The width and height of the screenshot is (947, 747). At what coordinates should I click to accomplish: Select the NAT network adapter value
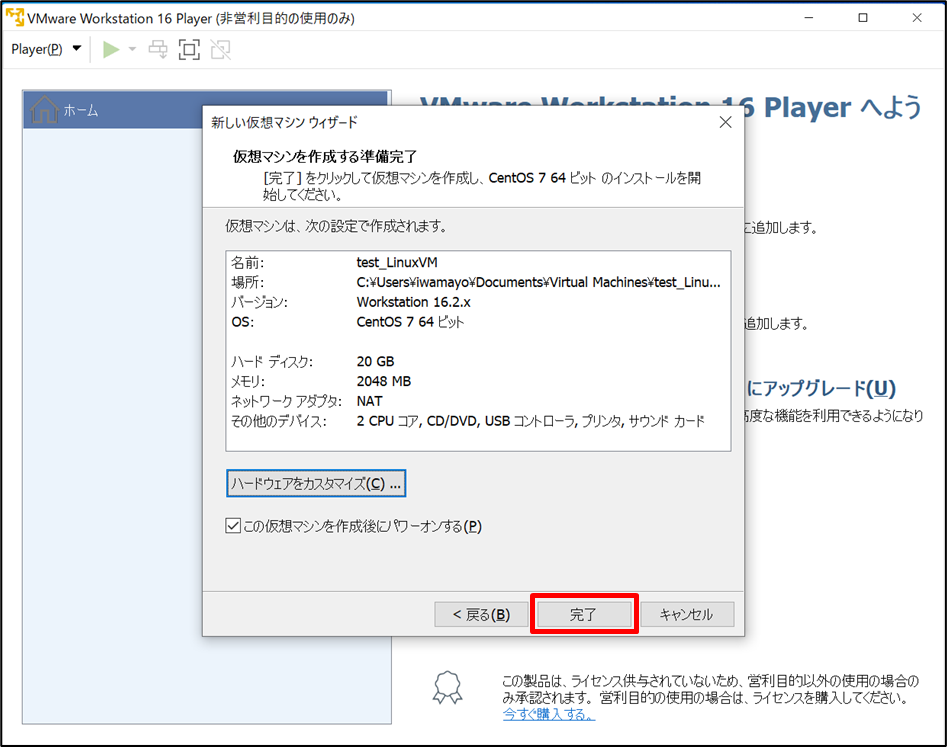[369, 402]
